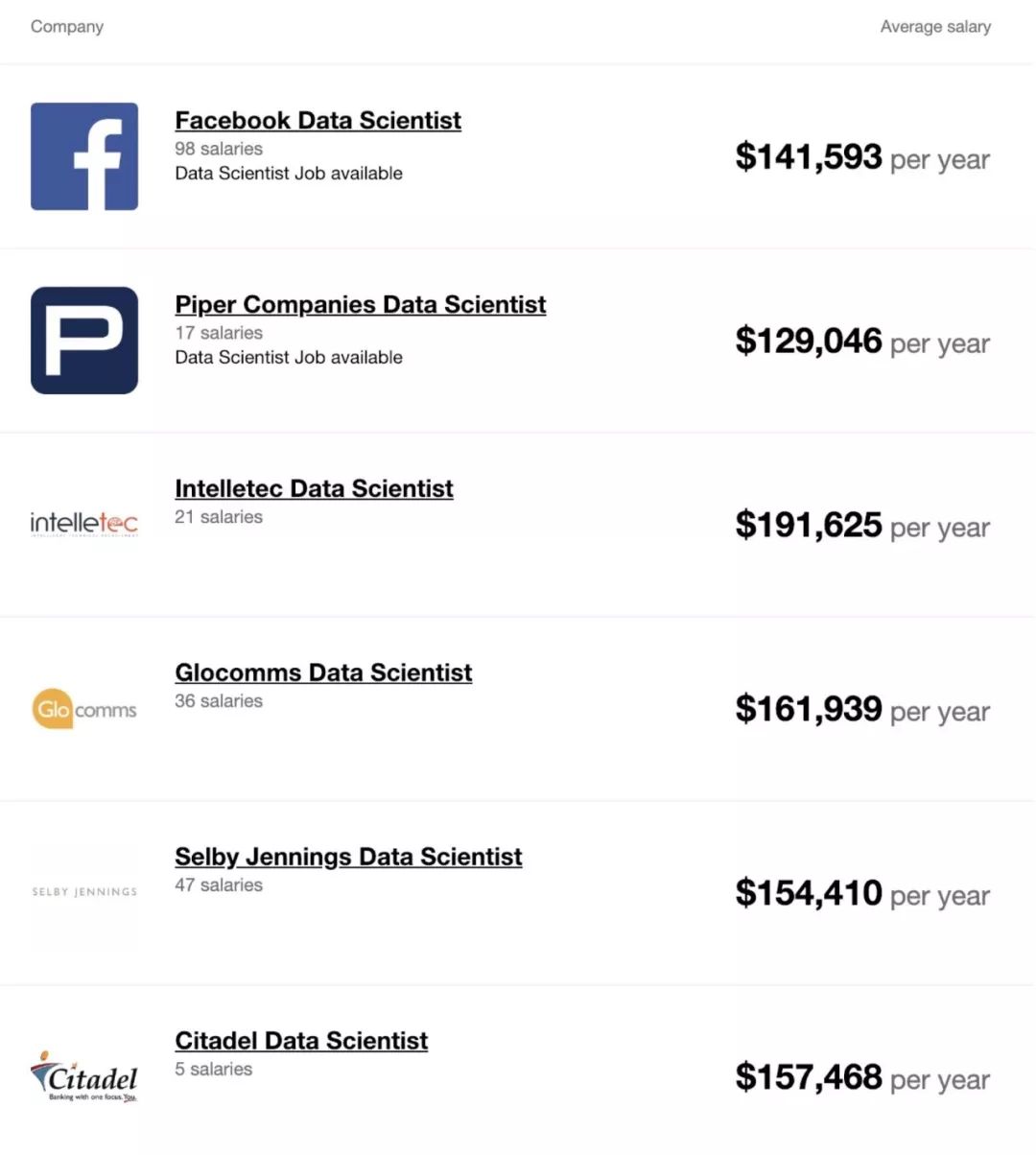
Task: Click Citadel's $157,468 salary figure
Action: click(809, 1077)
